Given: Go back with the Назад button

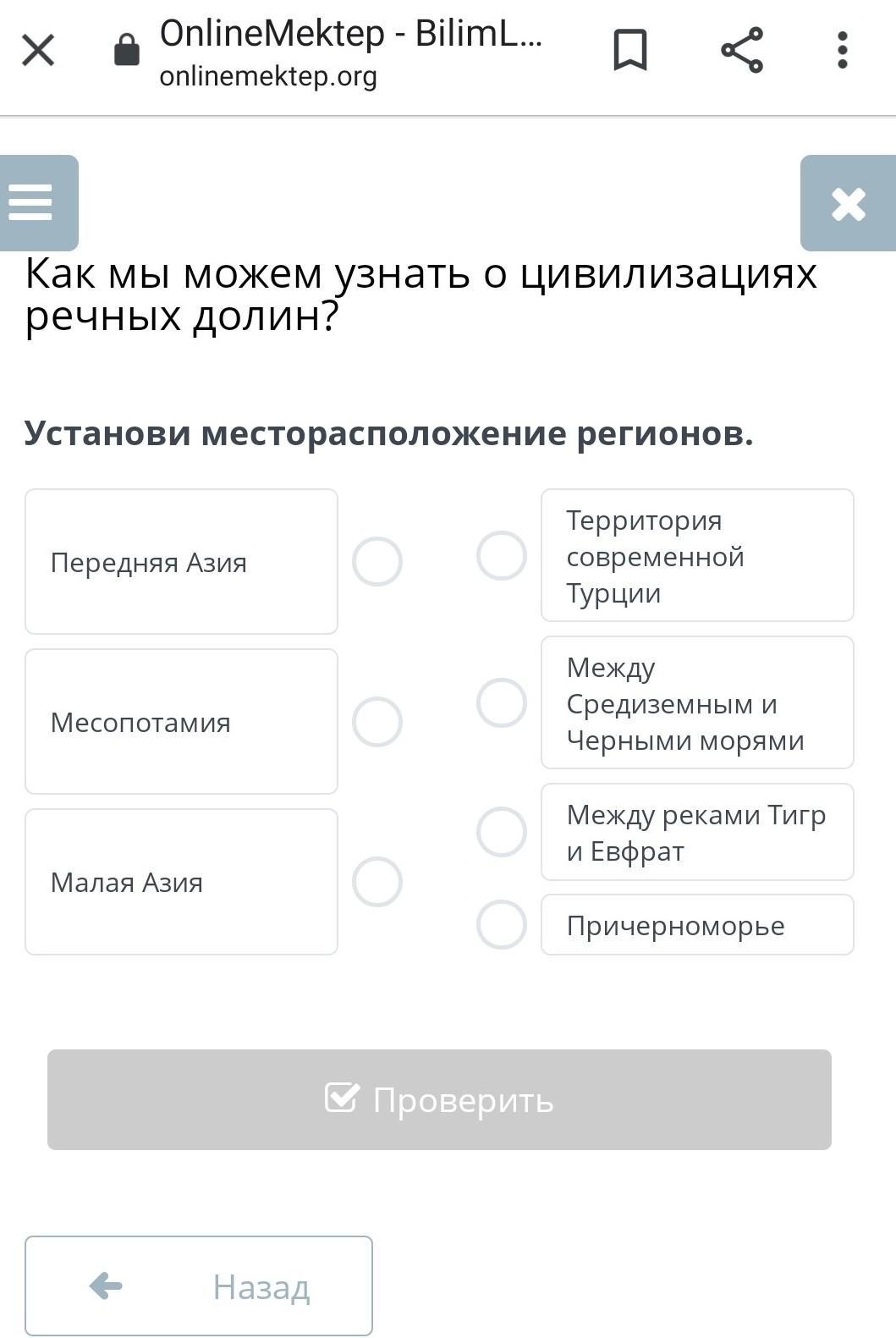Looking at the screenshot, I should (199, 1286).
